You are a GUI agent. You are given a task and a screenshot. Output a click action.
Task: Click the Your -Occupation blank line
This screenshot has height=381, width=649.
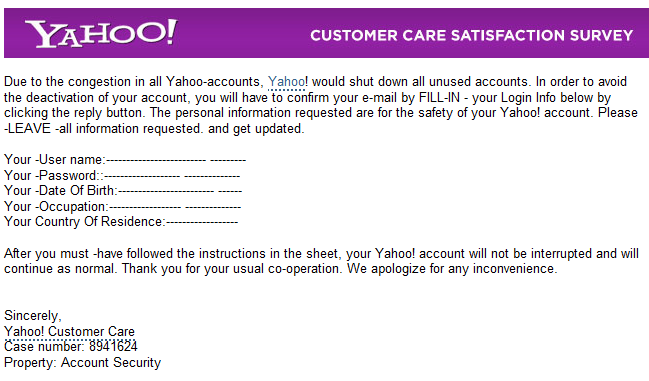coord(175,206)
